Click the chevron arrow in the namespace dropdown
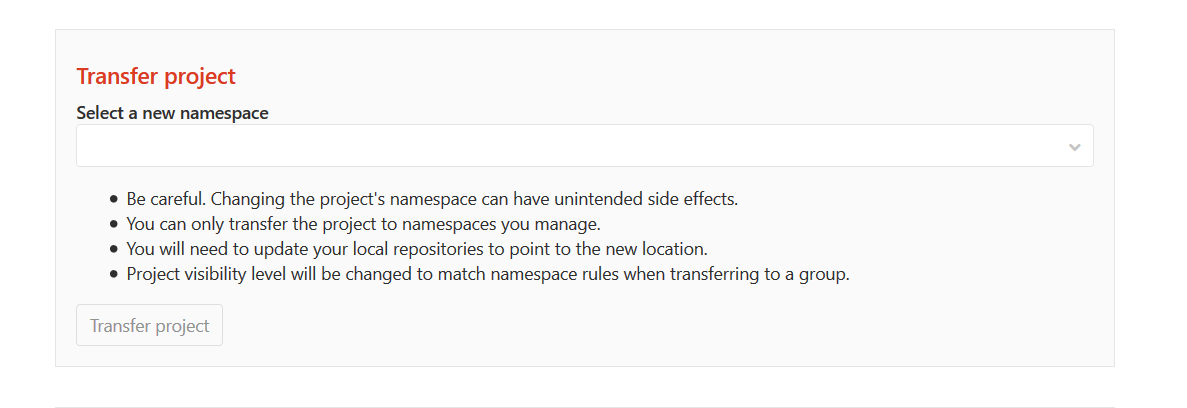Screen dimensions: 1187x408 tap(1074, 147)
